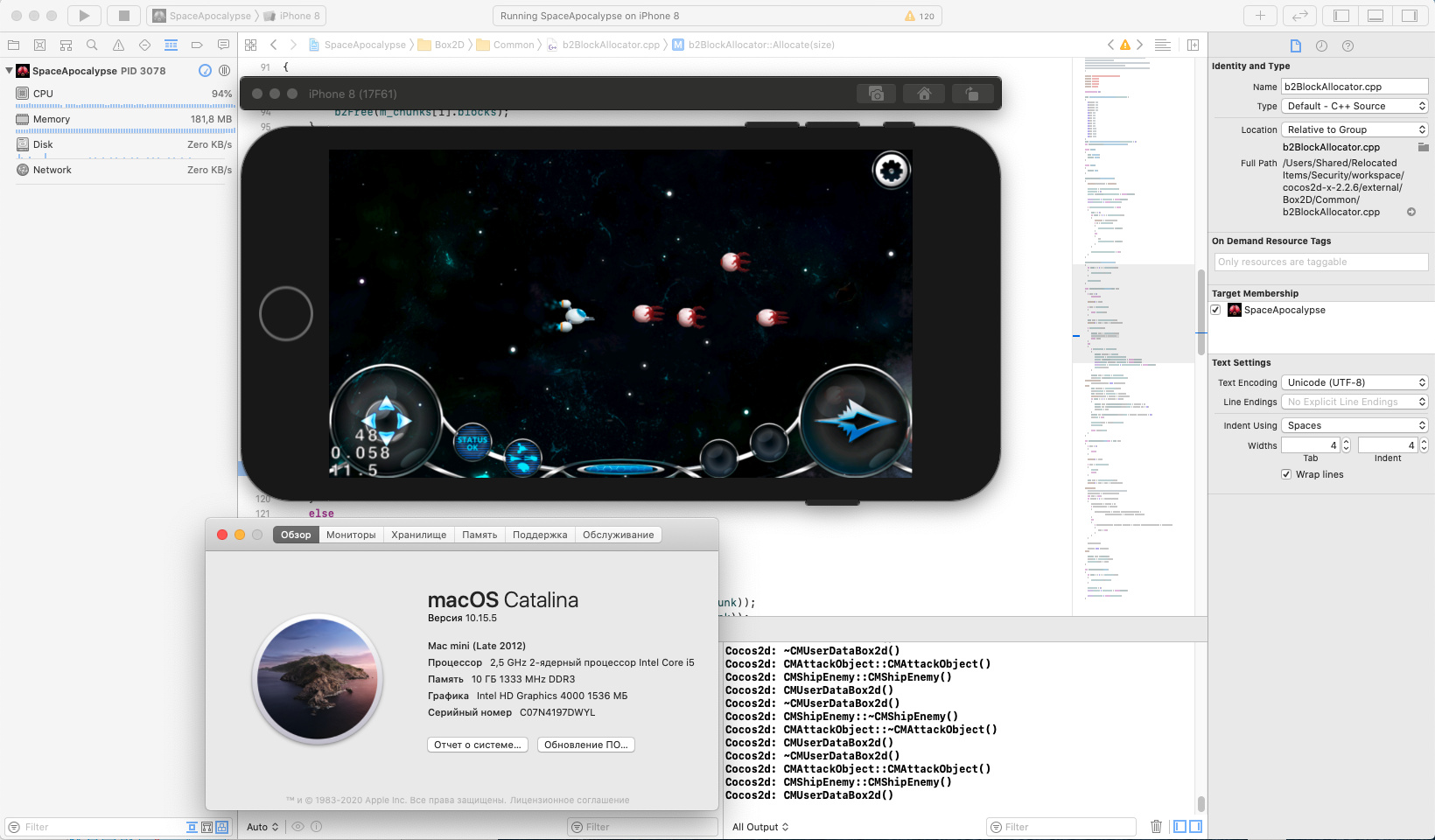Viewport: 1435px width, 840px height.
Task: Toggle the debug area visibility button
Action: pyautogui.click(x=1375, y=16)
